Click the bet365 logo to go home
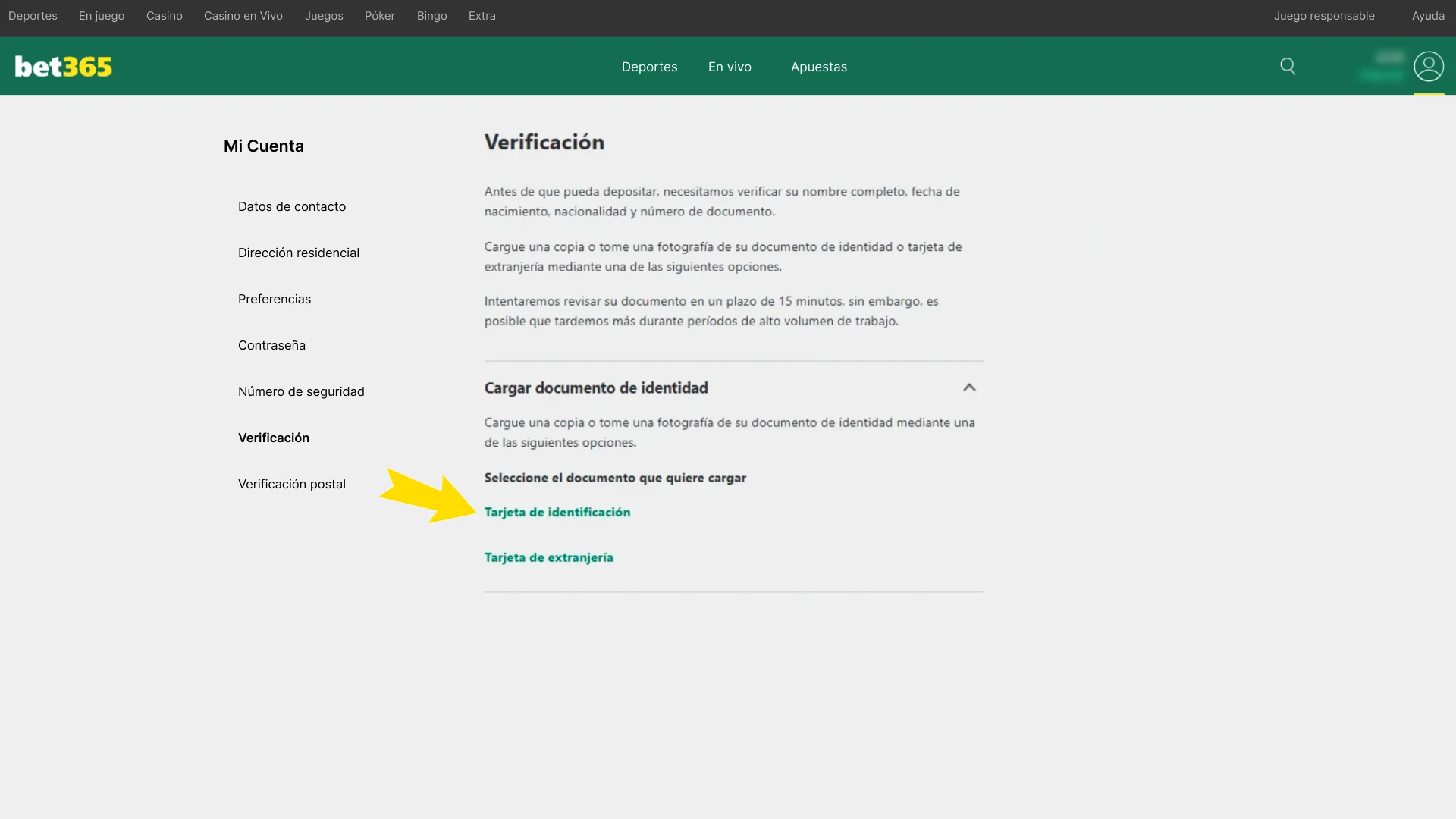This screenshot has height=819, width=1456. 63,66
